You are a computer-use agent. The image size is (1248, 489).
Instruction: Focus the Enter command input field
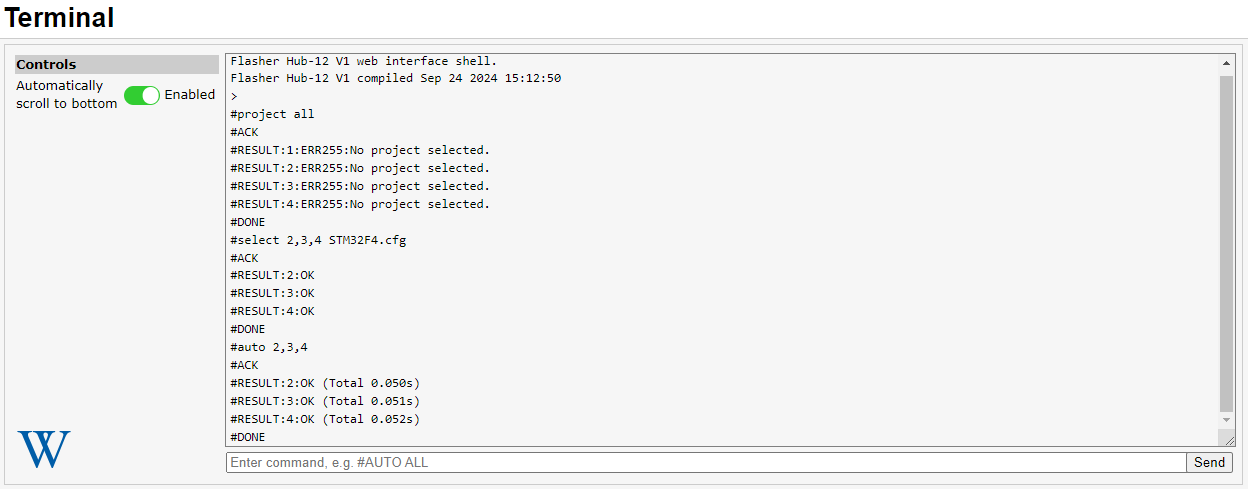tap(705, 462)
